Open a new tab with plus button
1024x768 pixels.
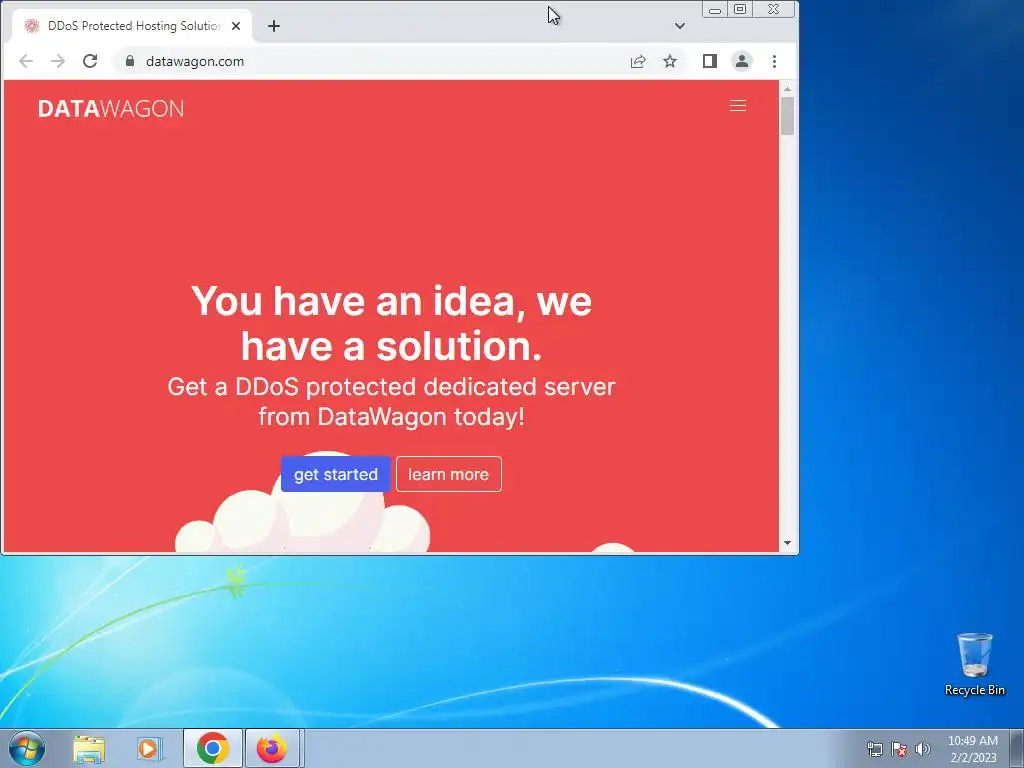pos(274,26)
